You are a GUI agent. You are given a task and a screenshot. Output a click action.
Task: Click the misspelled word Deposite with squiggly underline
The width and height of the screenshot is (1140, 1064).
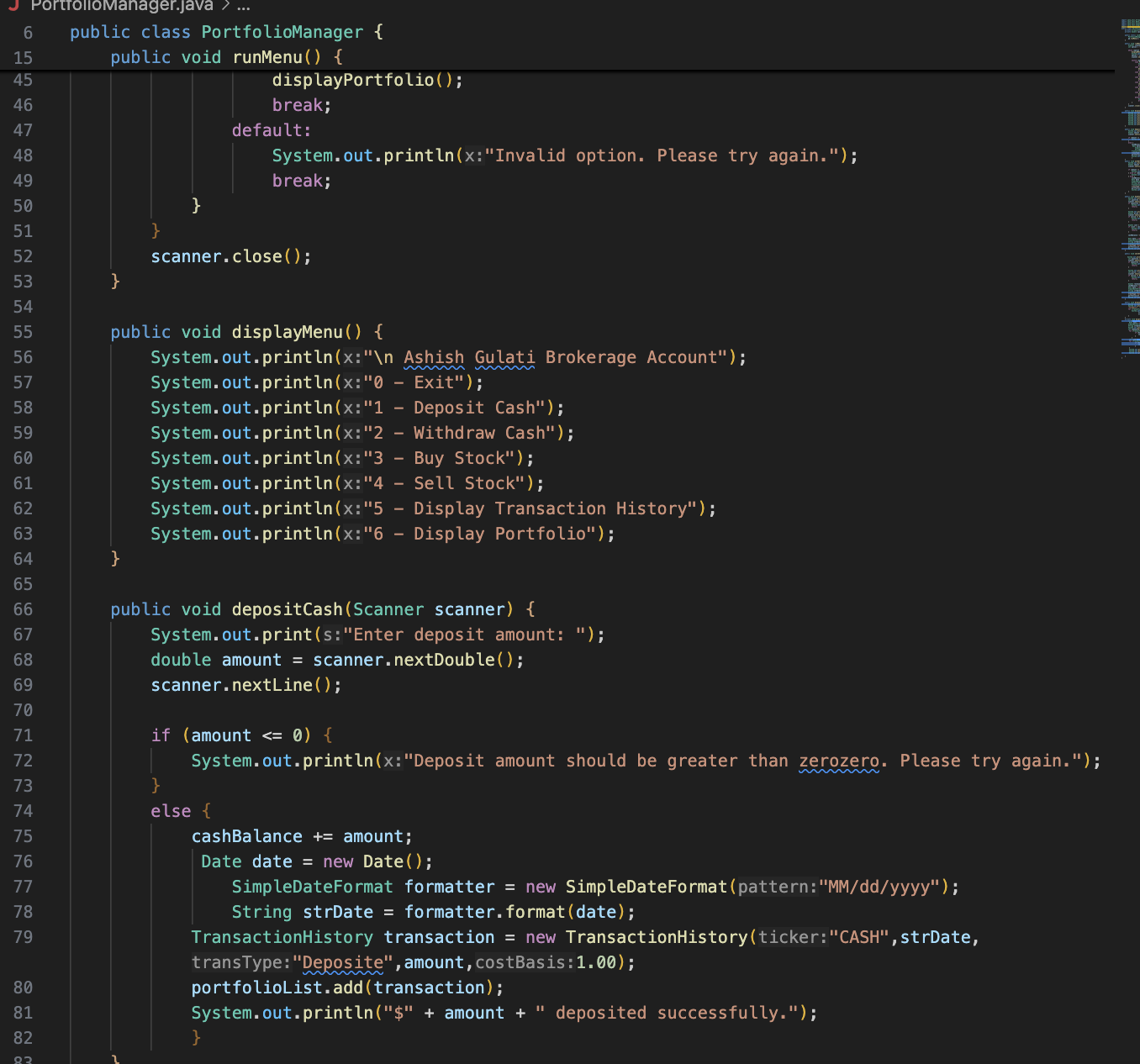pos(342,962)
